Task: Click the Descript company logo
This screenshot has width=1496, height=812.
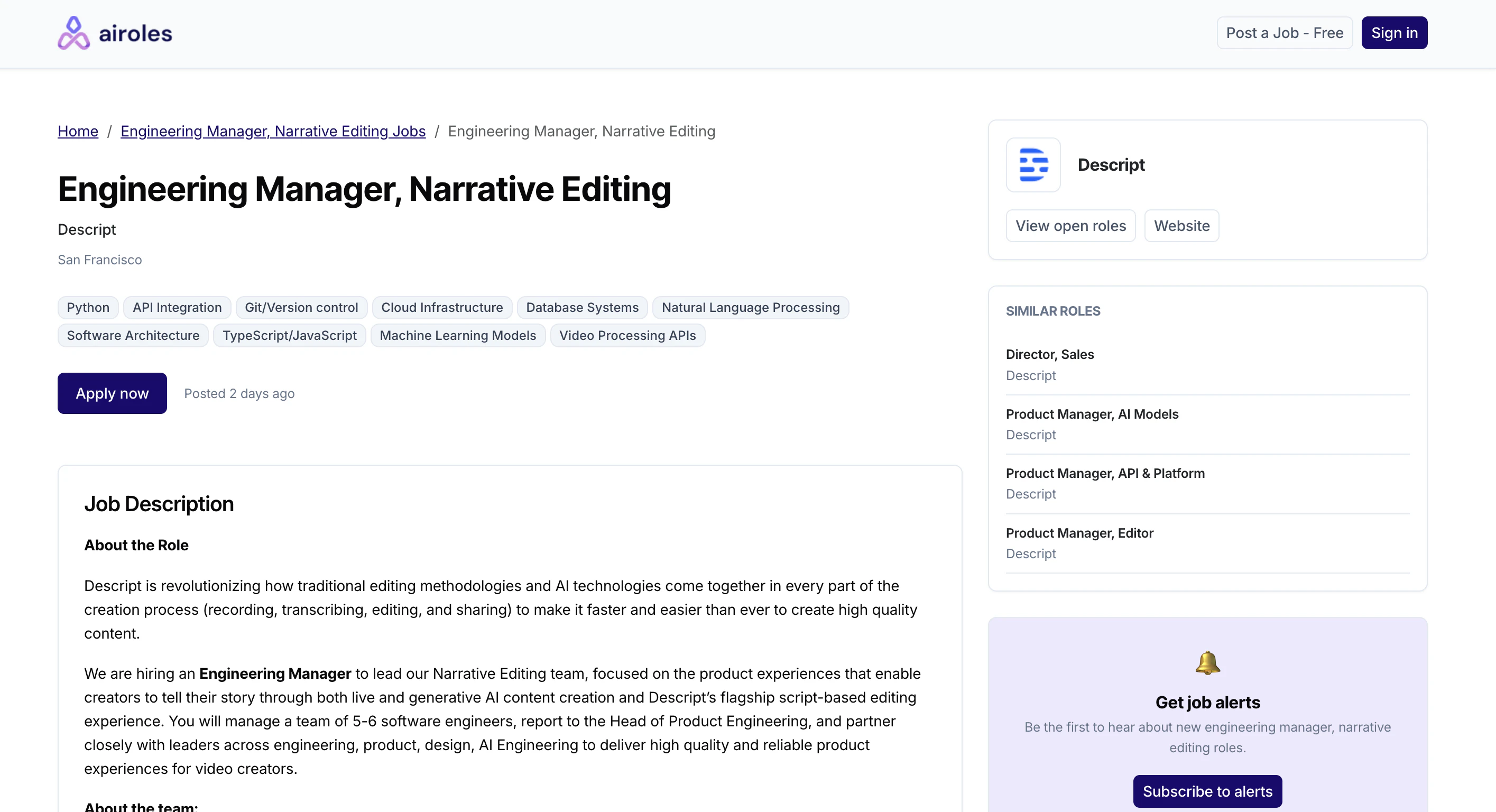Action: pos(1033,165)
